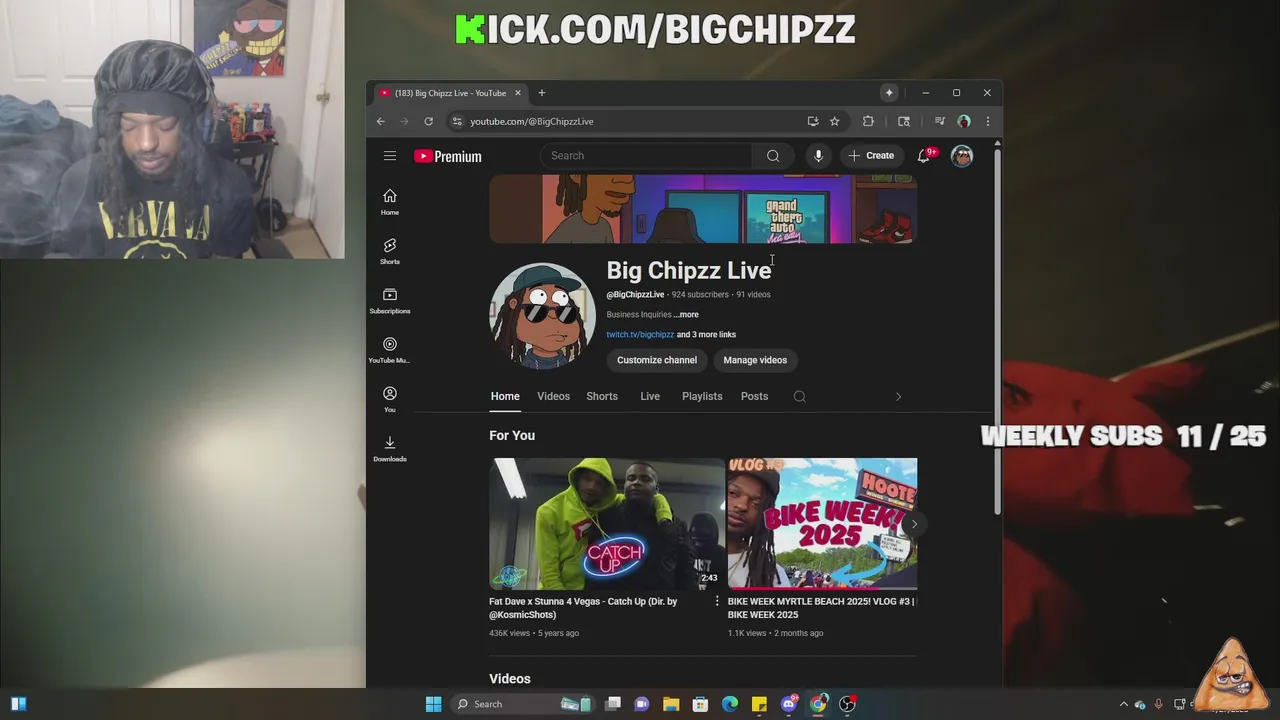Click the channel profile picture
The image size is (1280, 720).
point(542,316)
